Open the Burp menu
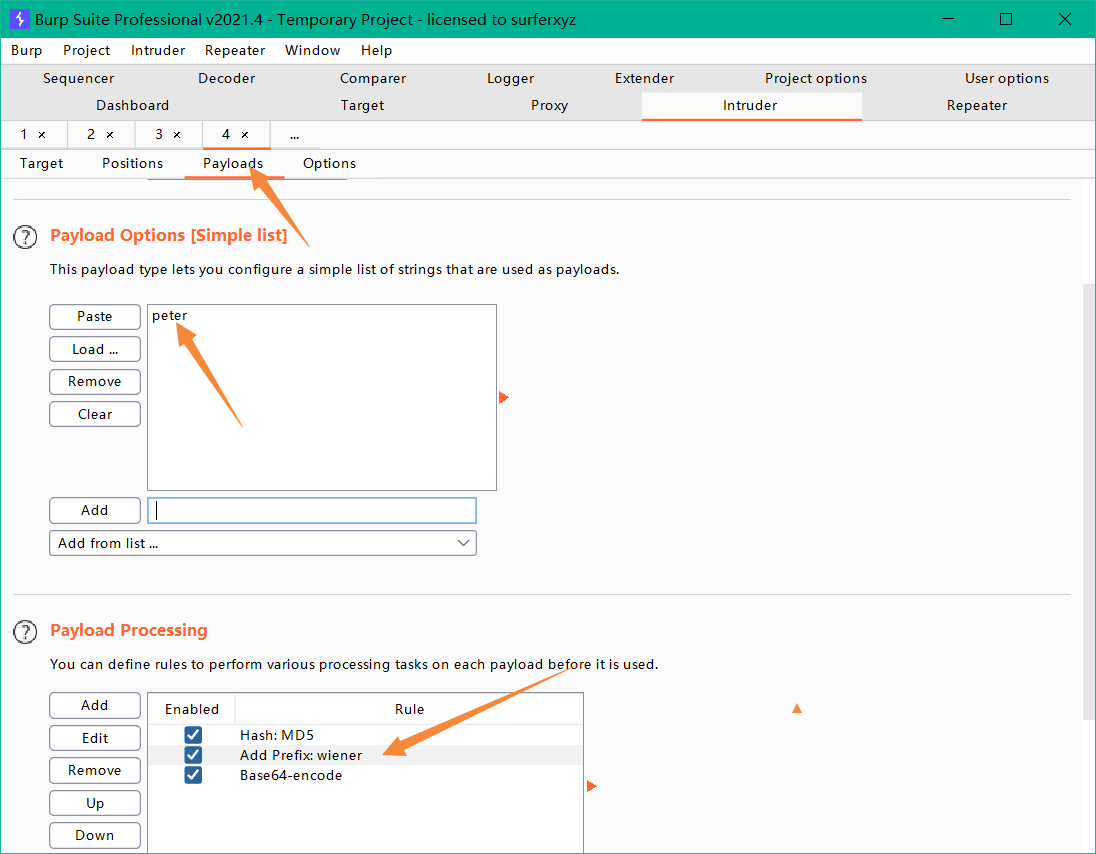The width and height of the screenshot is (1096, 854). [27, 50]
